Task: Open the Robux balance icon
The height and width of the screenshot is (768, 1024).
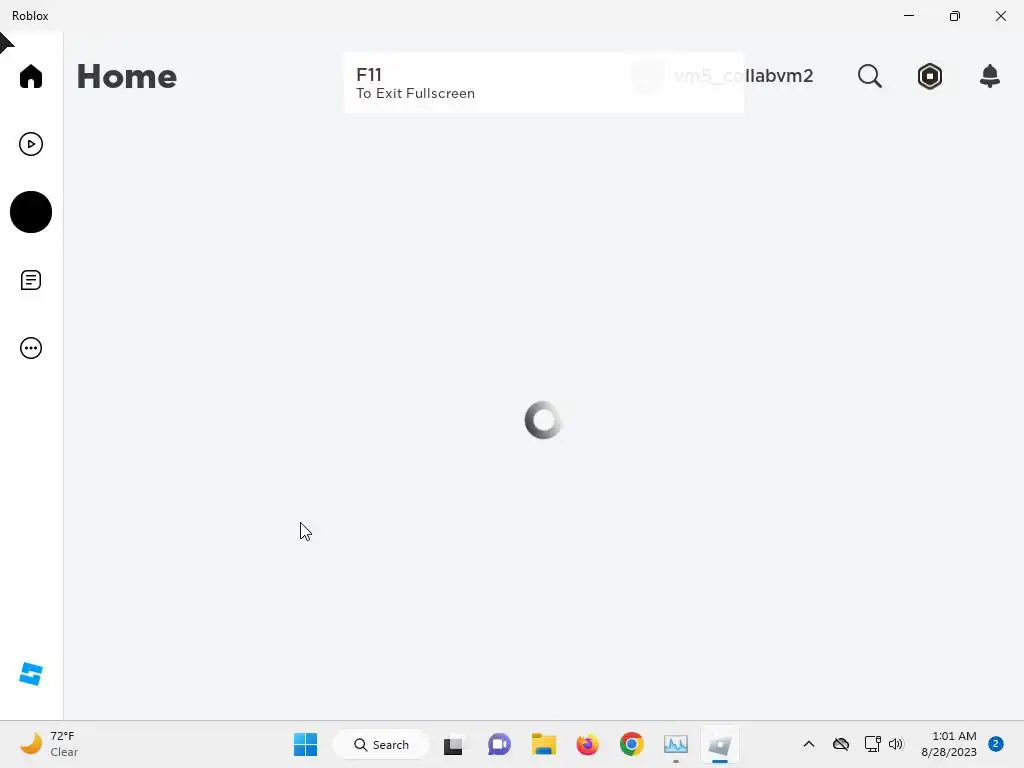Action: coord(929,76)
